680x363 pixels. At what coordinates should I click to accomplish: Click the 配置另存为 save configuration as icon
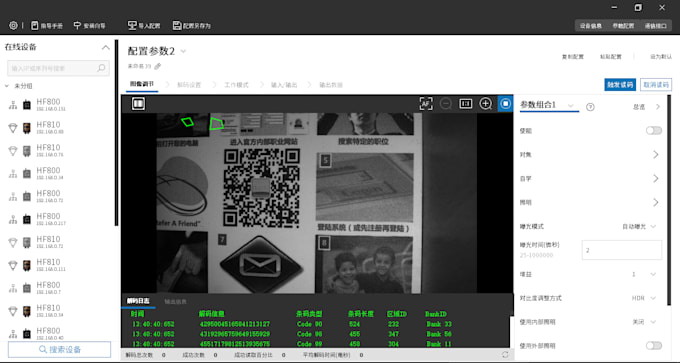pos(177,26)
